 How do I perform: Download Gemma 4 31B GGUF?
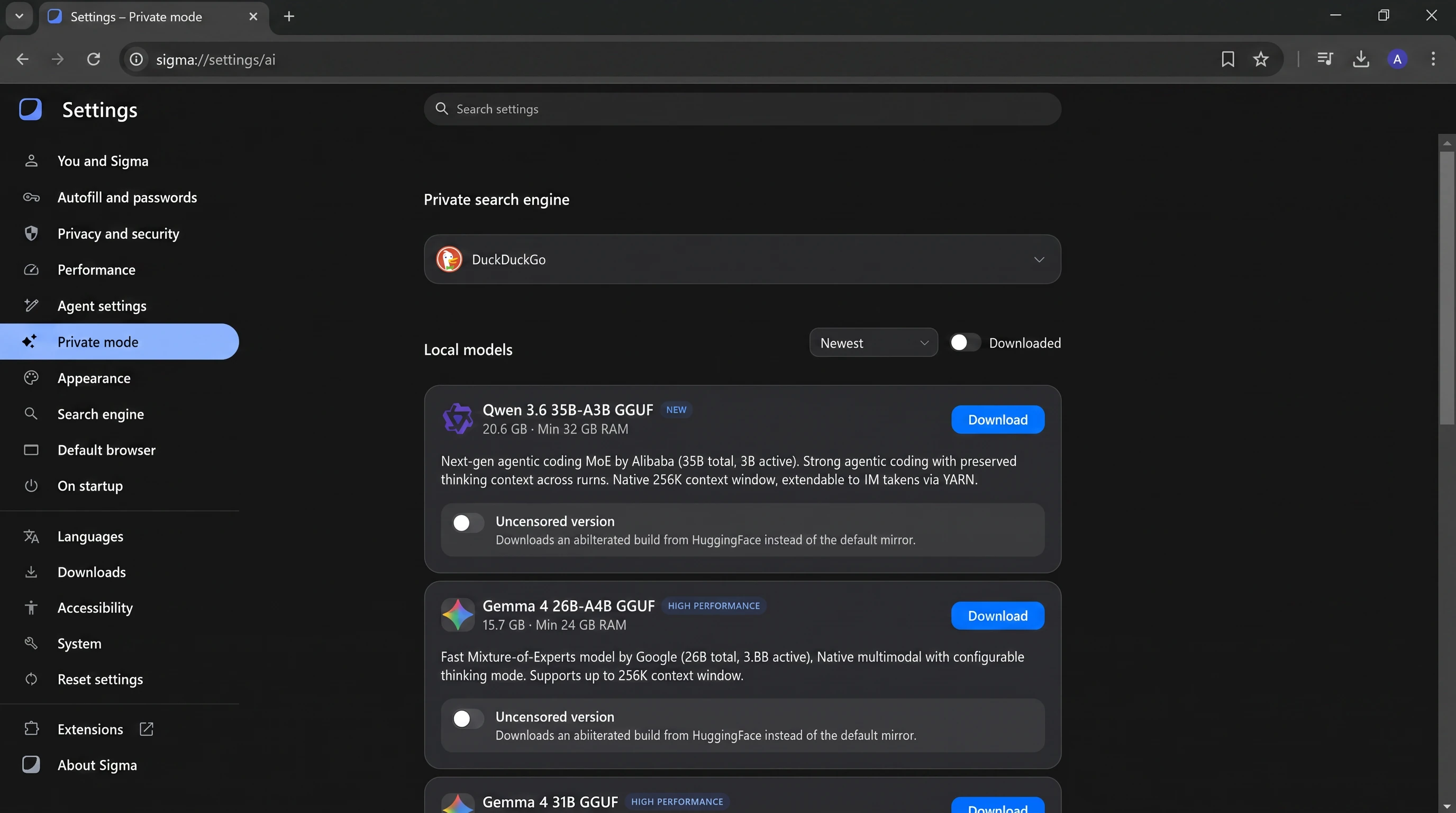click(998, 806)
